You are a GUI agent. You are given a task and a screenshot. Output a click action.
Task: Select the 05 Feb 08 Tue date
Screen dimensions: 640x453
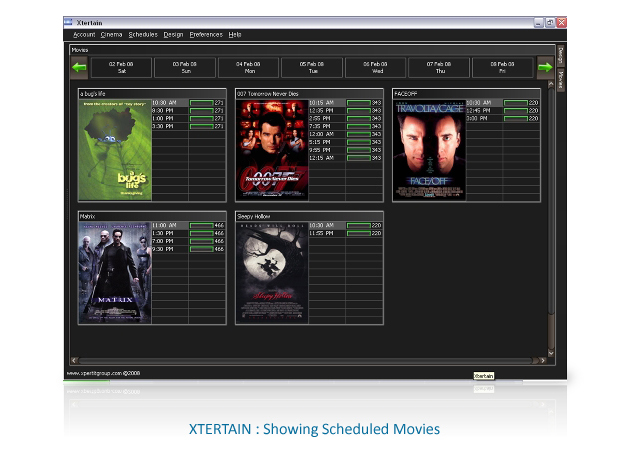(x=312, y=67)
